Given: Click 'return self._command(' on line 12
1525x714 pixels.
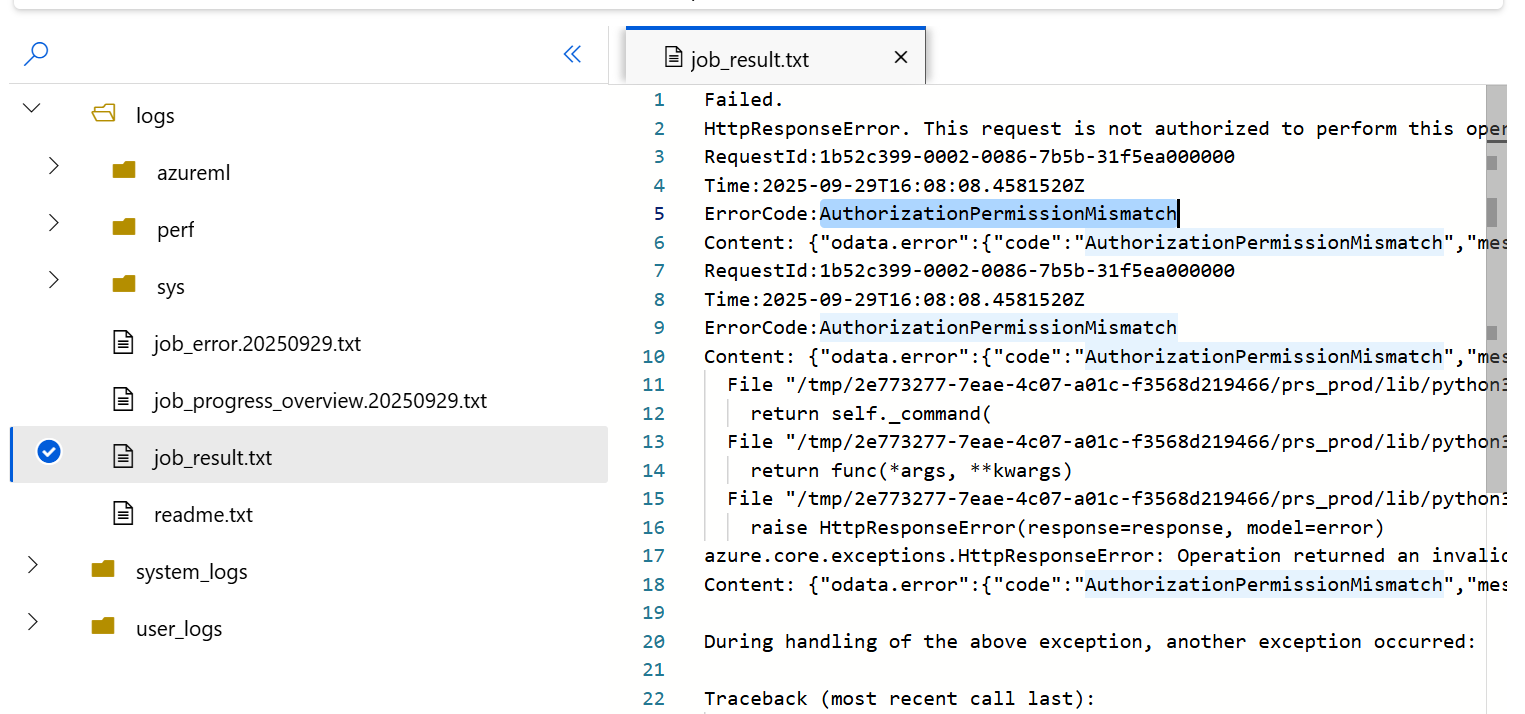Looking at the screenshot, I should click(x=871, y=413).
